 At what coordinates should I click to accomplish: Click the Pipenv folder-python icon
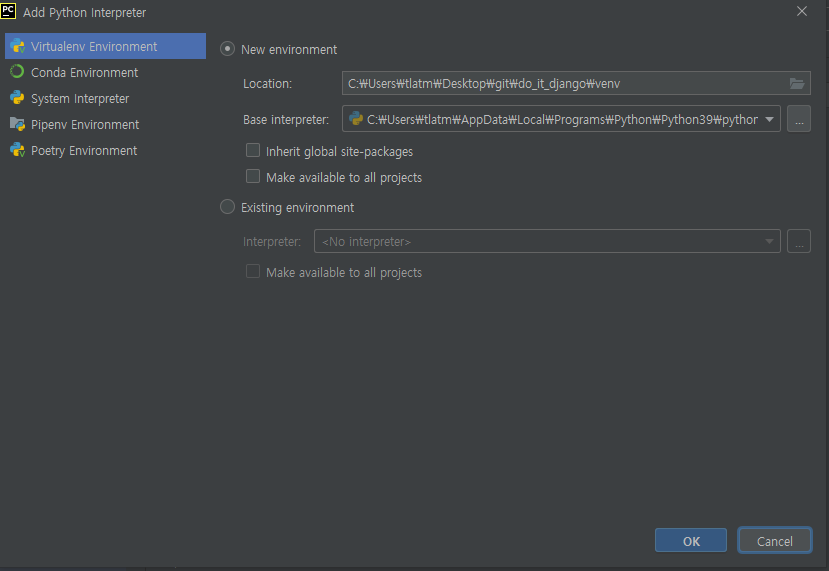pos(17,124)
